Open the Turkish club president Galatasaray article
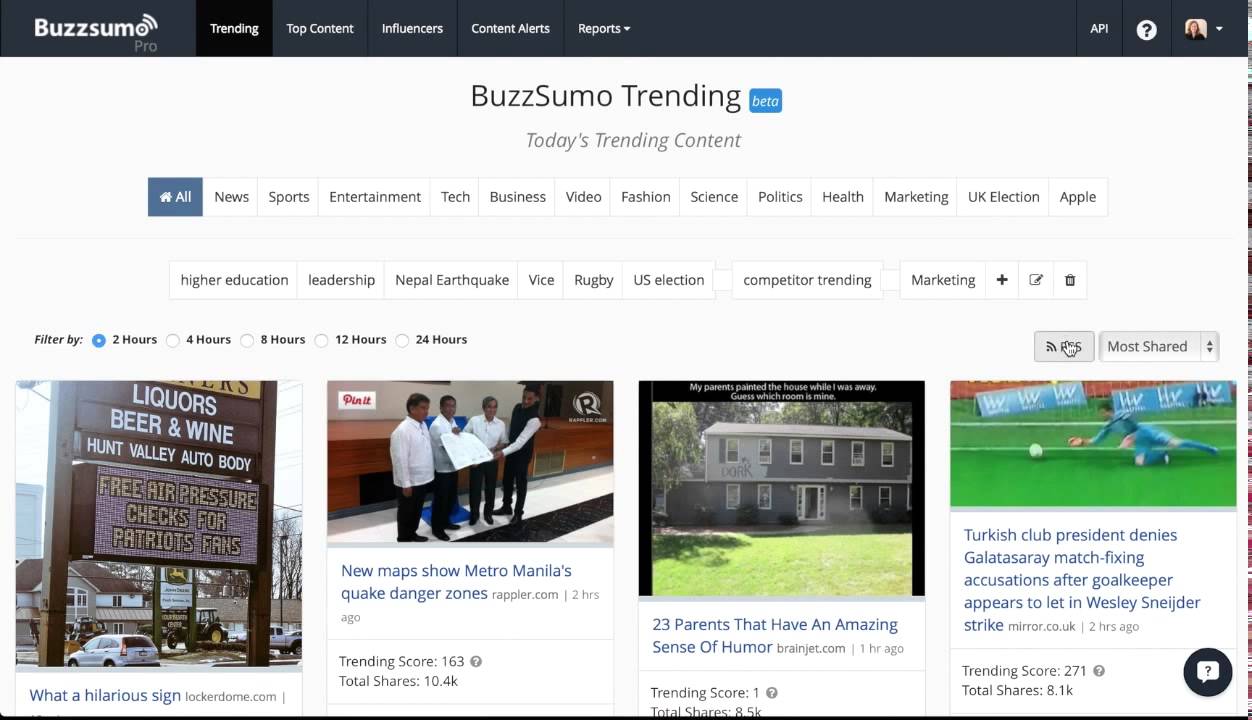 pos(1082,580)
